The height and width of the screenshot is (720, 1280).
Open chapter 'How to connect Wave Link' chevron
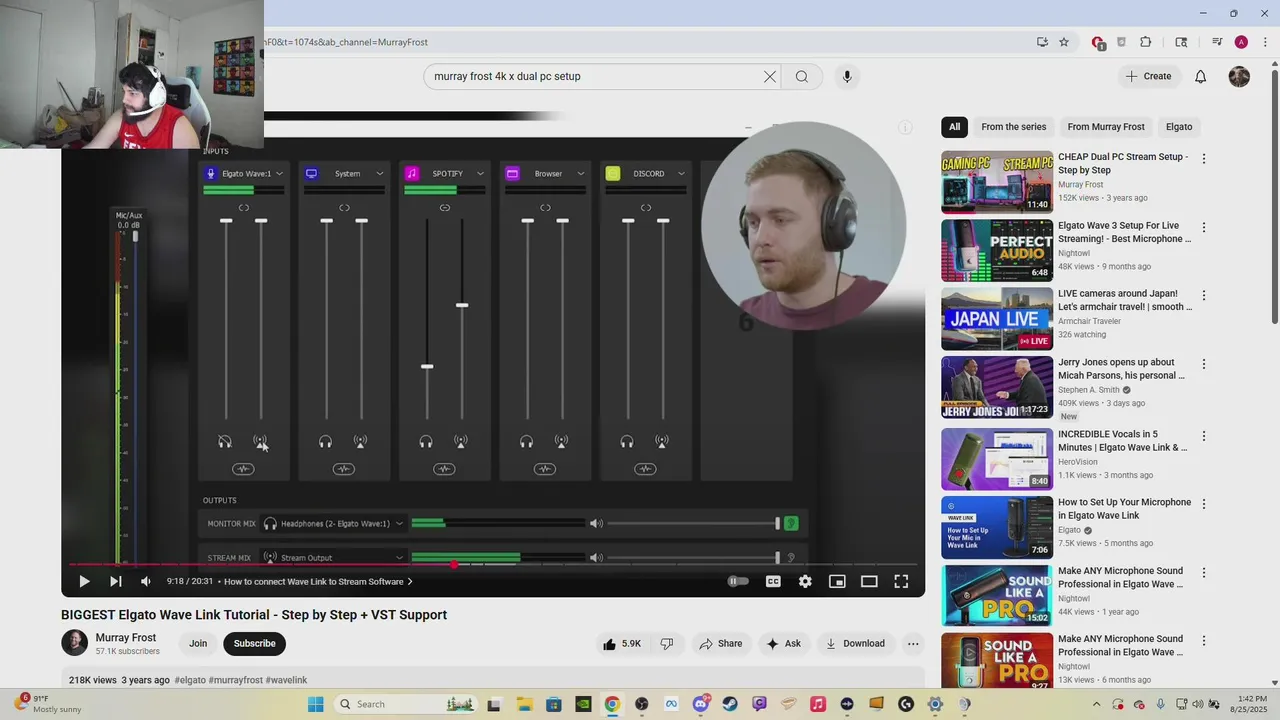point(410,581)
